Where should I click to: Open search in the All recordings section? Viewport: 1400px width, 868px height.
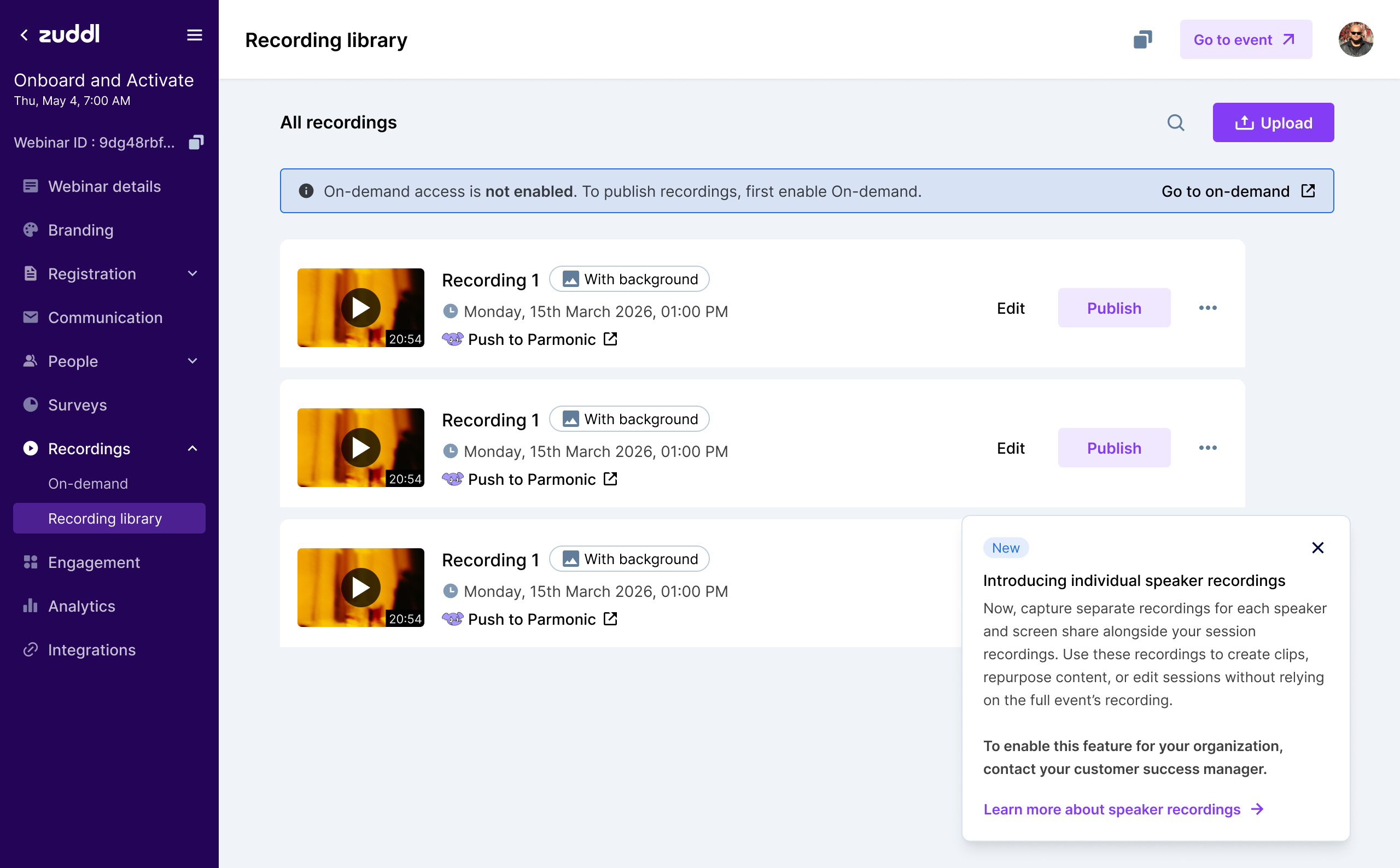point(1176,122)
